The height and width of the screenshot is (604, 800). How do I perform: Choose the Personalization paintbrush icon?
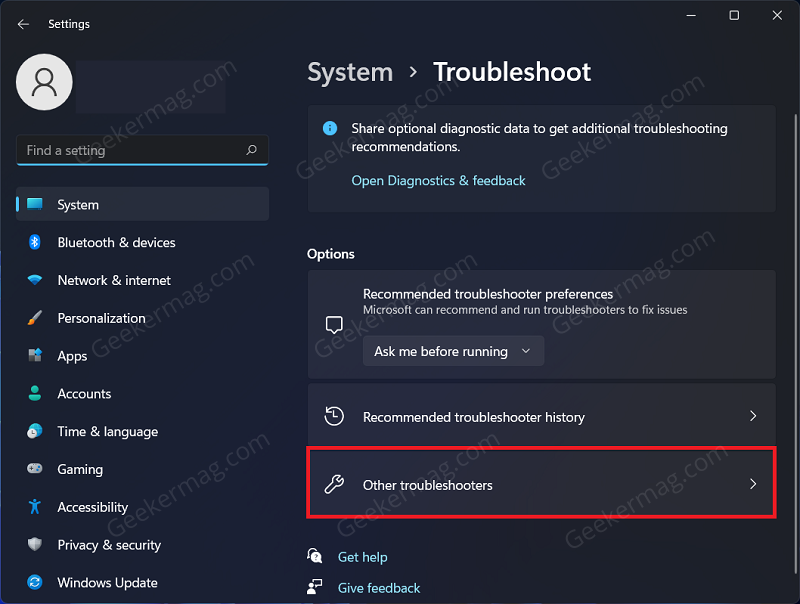[35, 318]
